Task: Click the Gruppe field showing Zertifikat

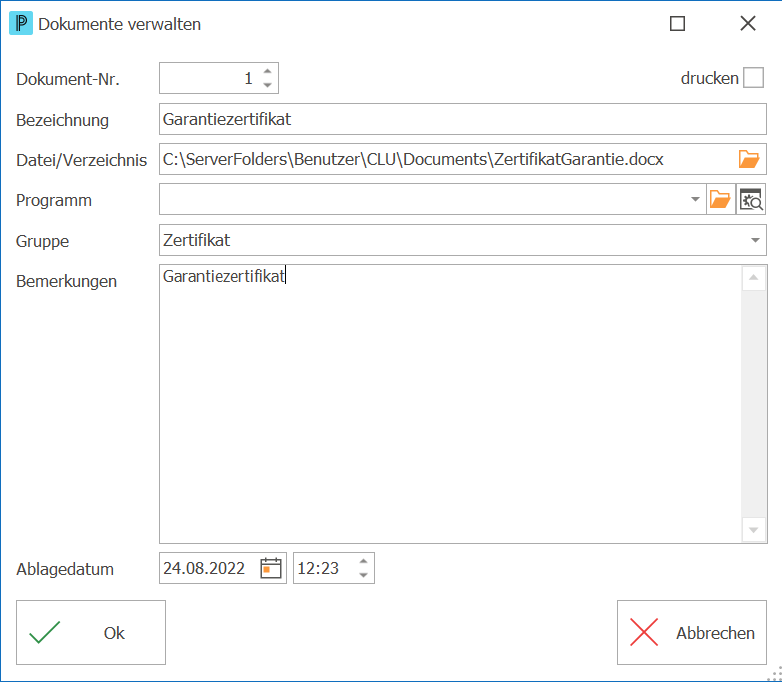Action: (462, 240)
